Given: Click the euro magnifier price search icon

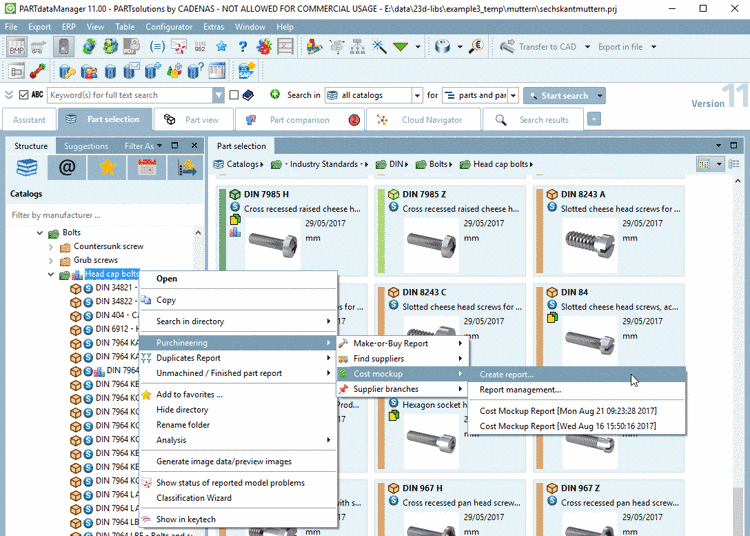Looking at the screenshot, I should (476, 46).
